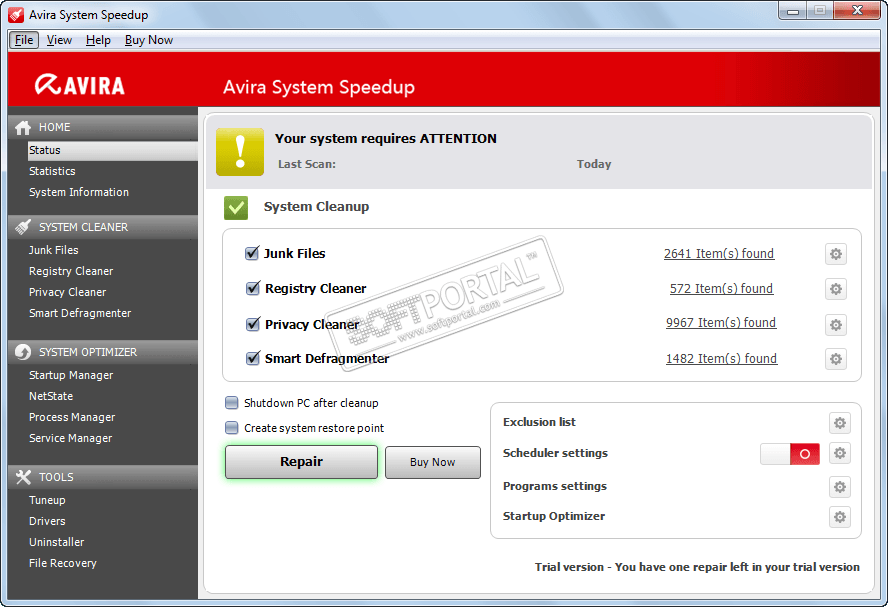Open Smart Defragmenter settings gear
Screen dimensions: 888x607
tap(836, 359)
